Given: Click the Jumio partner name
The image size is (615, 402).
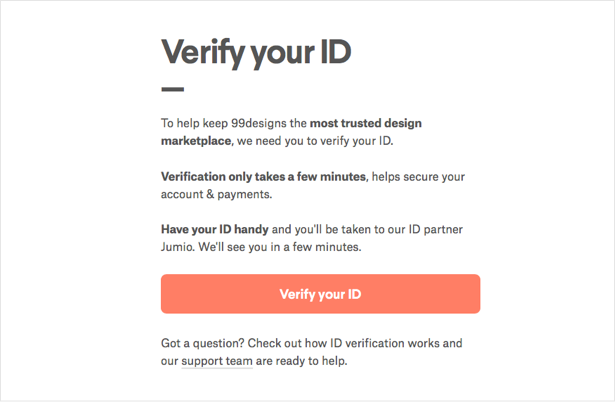Looking at the screenshot, I should click(180, 246).
